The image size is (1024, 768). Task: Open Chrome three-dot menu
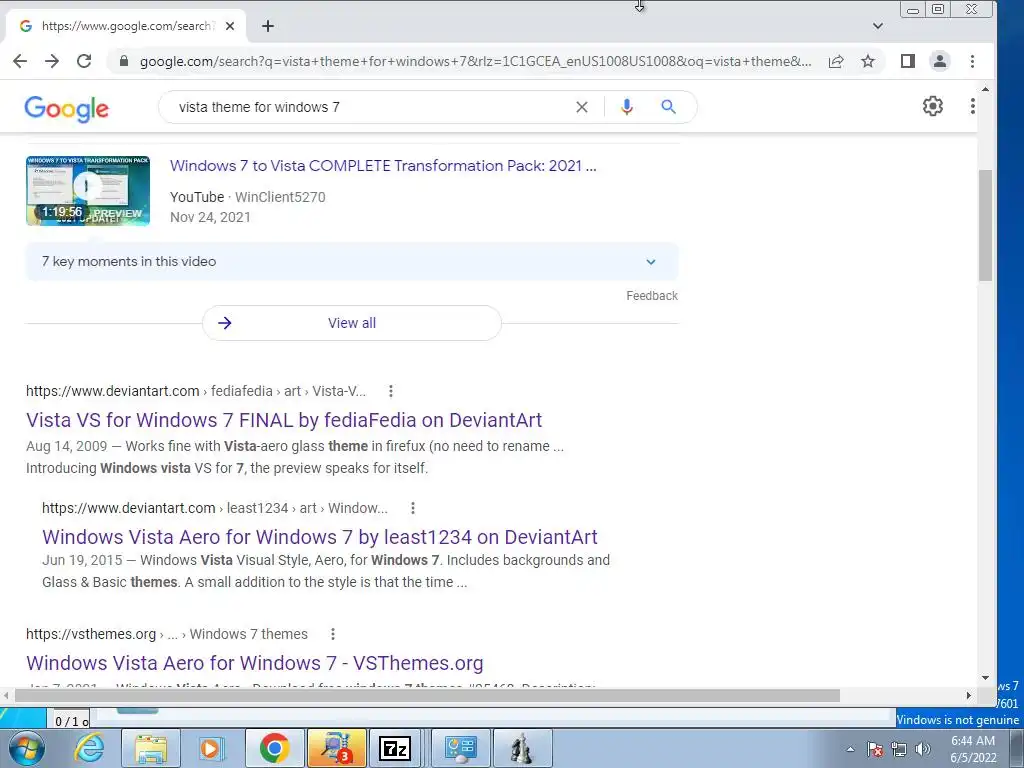972,61
